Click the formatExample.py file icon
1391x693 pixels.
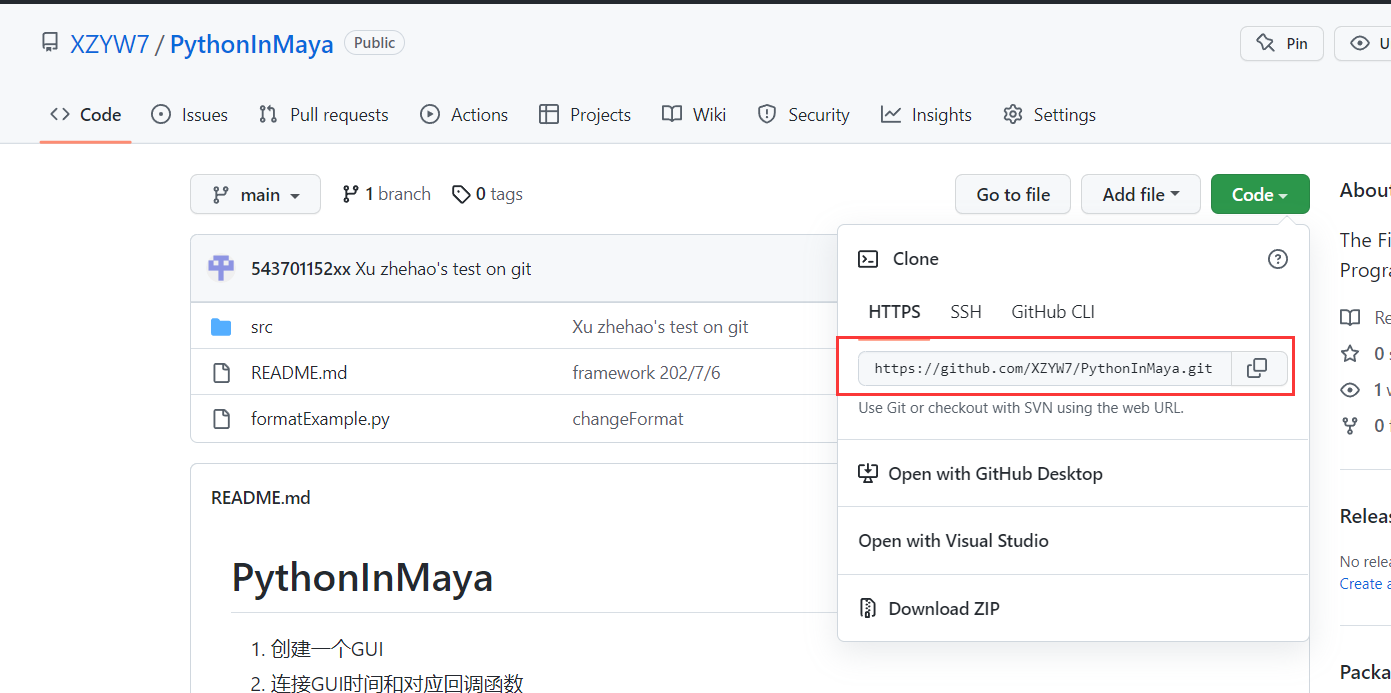pyautogui.click(x=222, y=419)
